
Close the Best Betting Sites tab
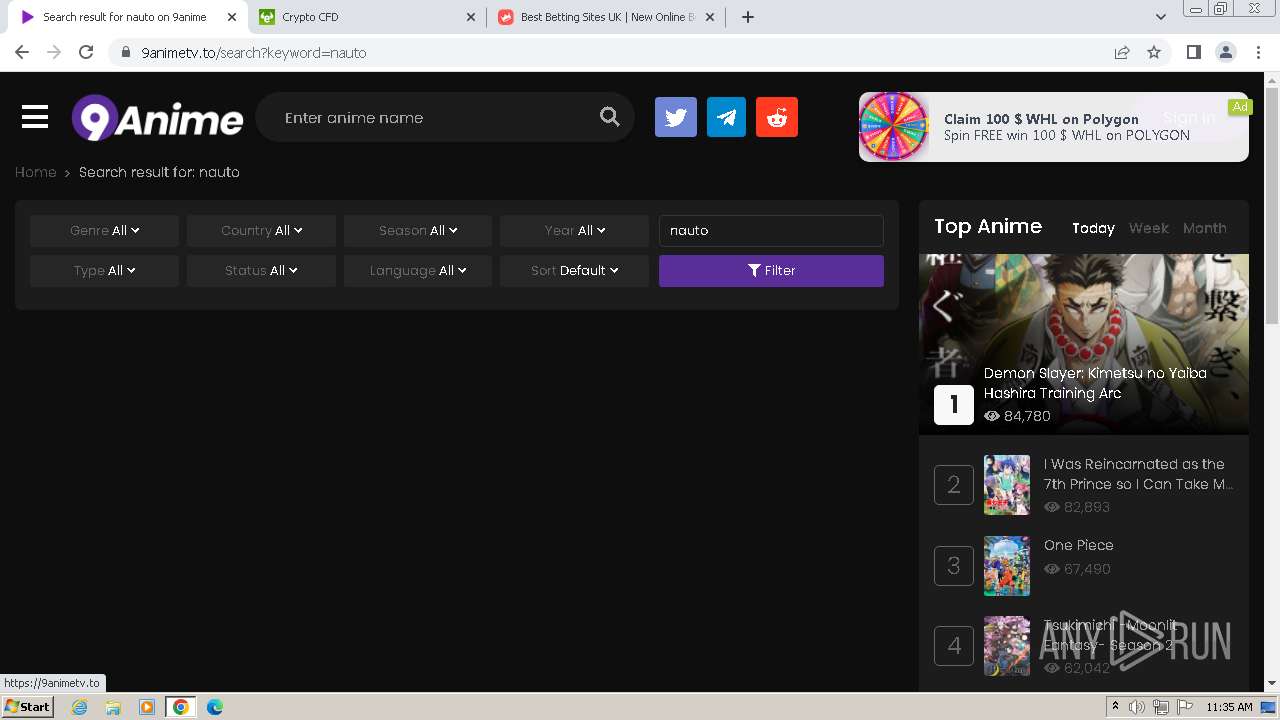pyautogui.click(x=712, y=17)
